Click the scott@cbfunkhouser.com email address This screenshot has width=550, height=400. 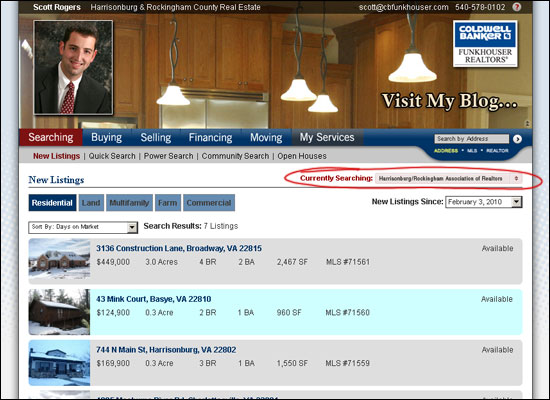click(403, 7)
